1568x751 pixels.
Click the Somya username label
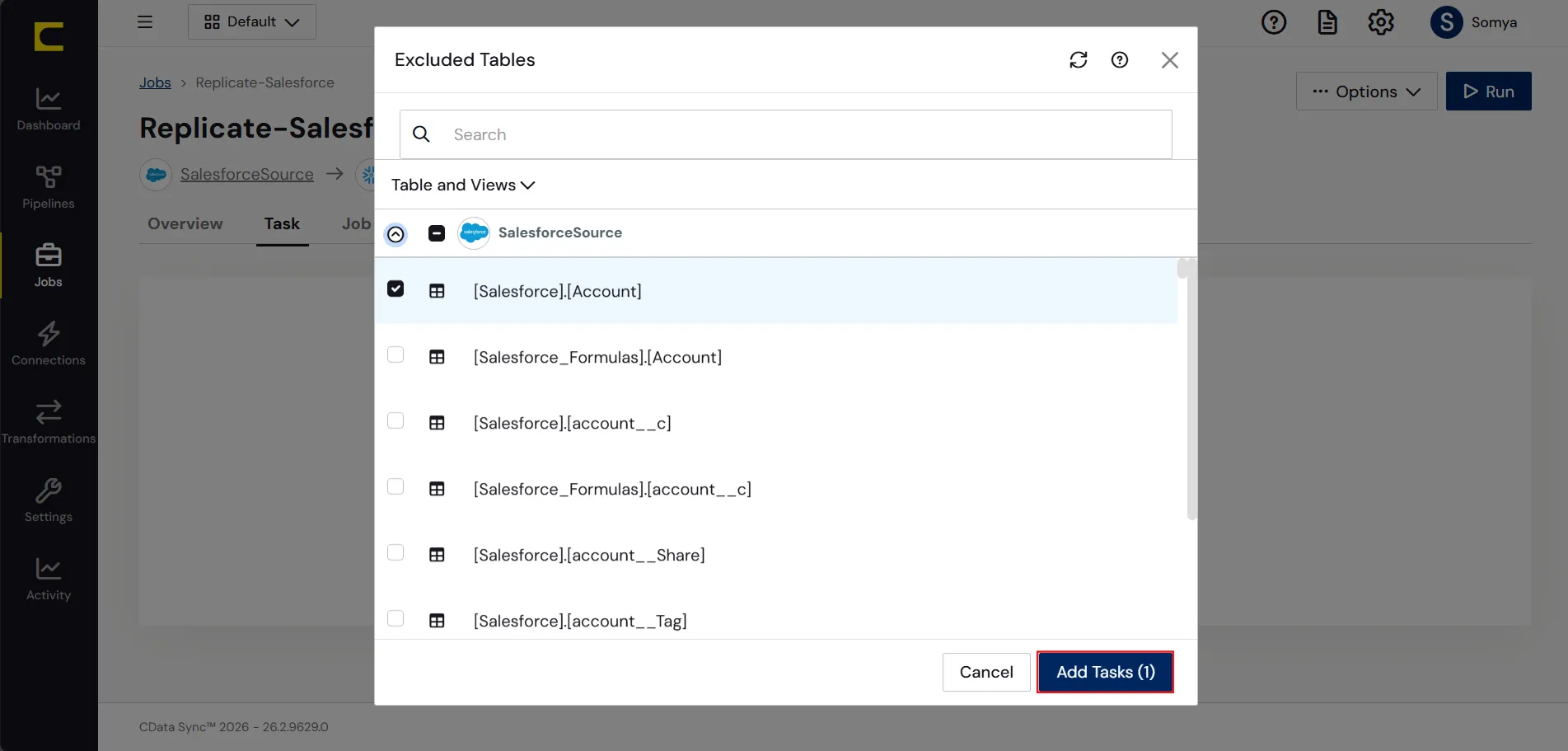(x=1494, y=22)
